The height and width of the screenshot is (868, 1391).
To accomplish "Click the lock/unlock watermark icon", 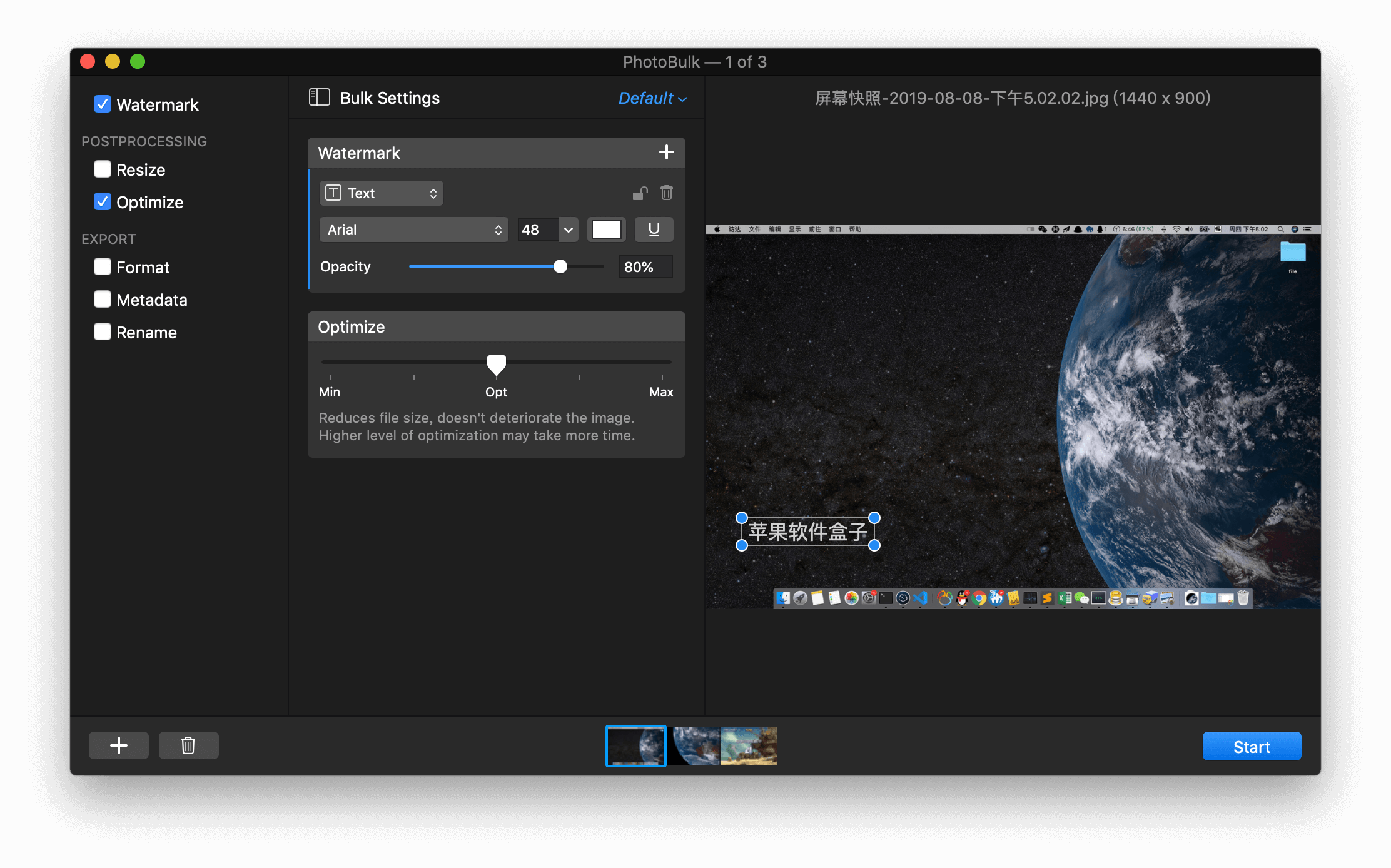I will (638, 194).
